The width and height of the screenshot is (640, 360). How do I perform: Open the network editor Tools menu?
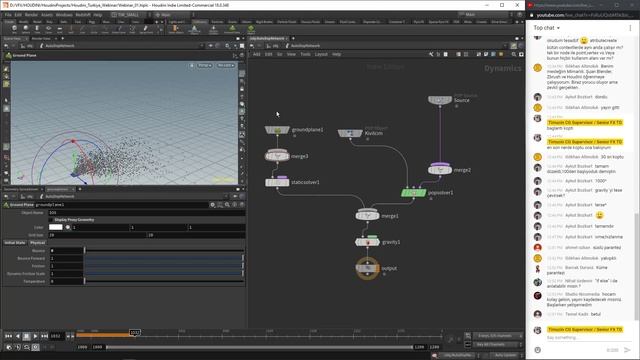(305, 54)
